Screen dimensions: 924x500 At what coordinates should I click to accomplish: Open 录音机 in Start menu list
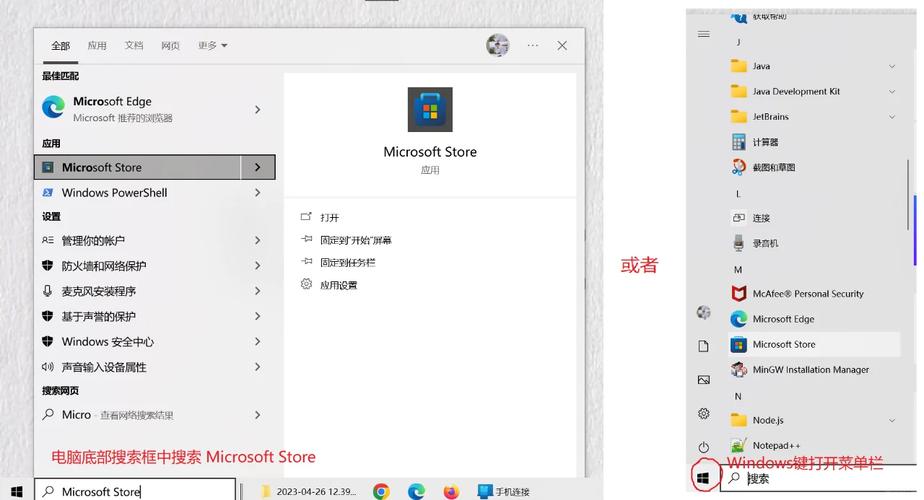tap(814, 243)
